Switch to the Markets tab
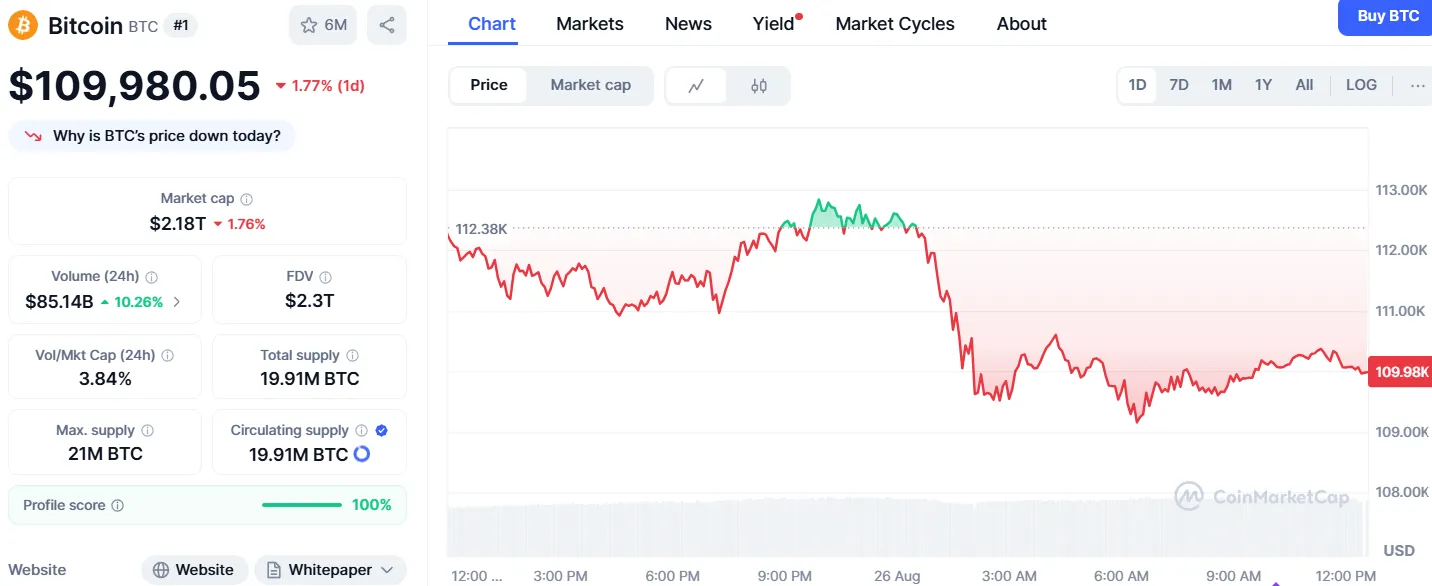Viewport: 1432px width, 586px height. pyautogui.click(x=589, y=23)
